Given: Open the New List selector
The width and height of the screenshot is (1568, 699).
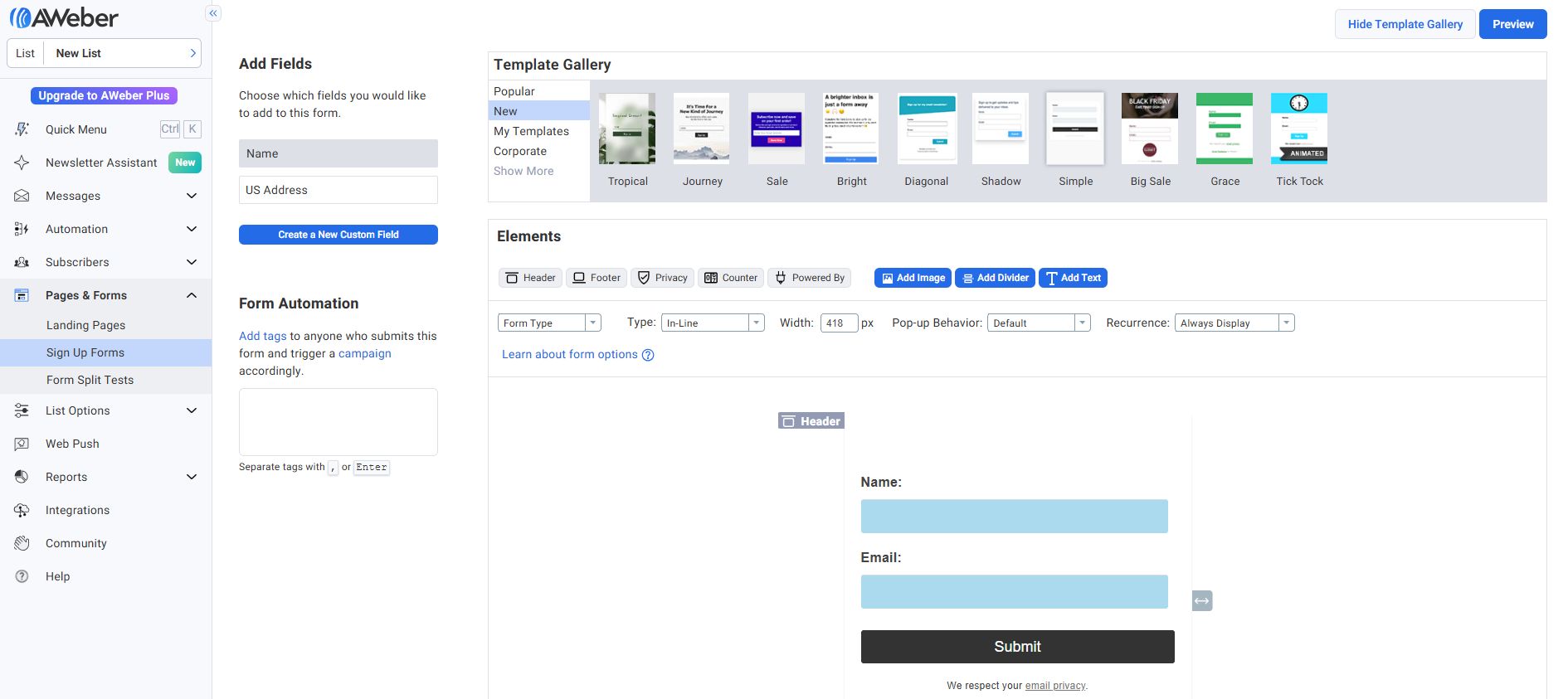Looking at the screenshot, I should (x=105, y=53).
